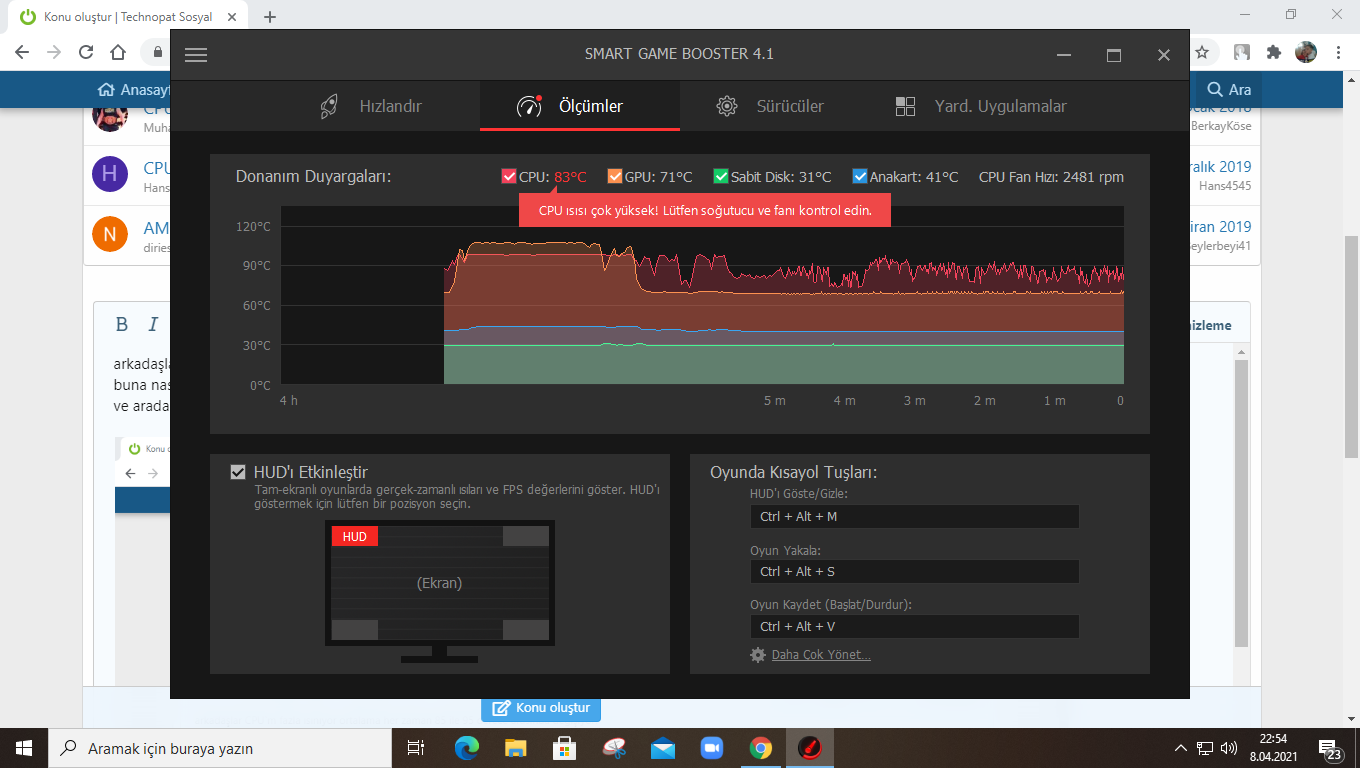Screen dimensions: 1360x768
Task: Reload the Chrome page
Action: coord(86,52)
